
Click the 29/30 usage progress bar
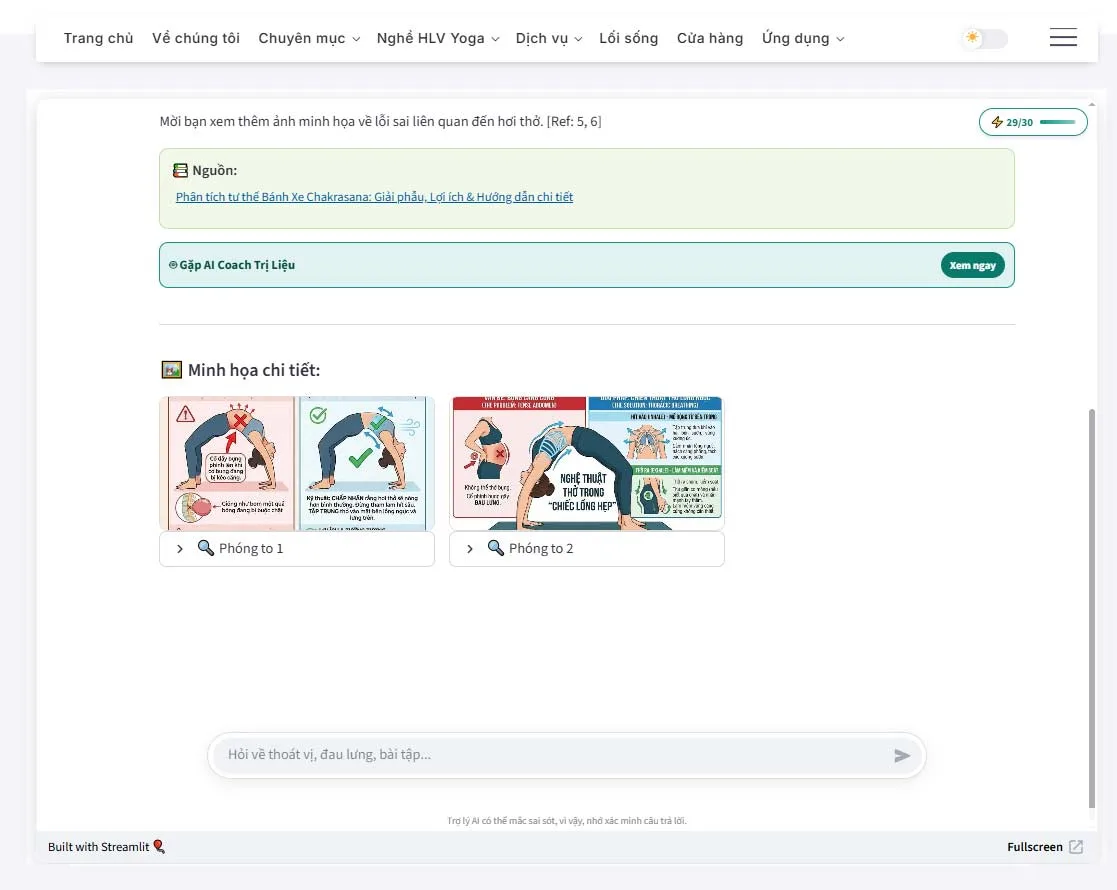coord(1058,122)
